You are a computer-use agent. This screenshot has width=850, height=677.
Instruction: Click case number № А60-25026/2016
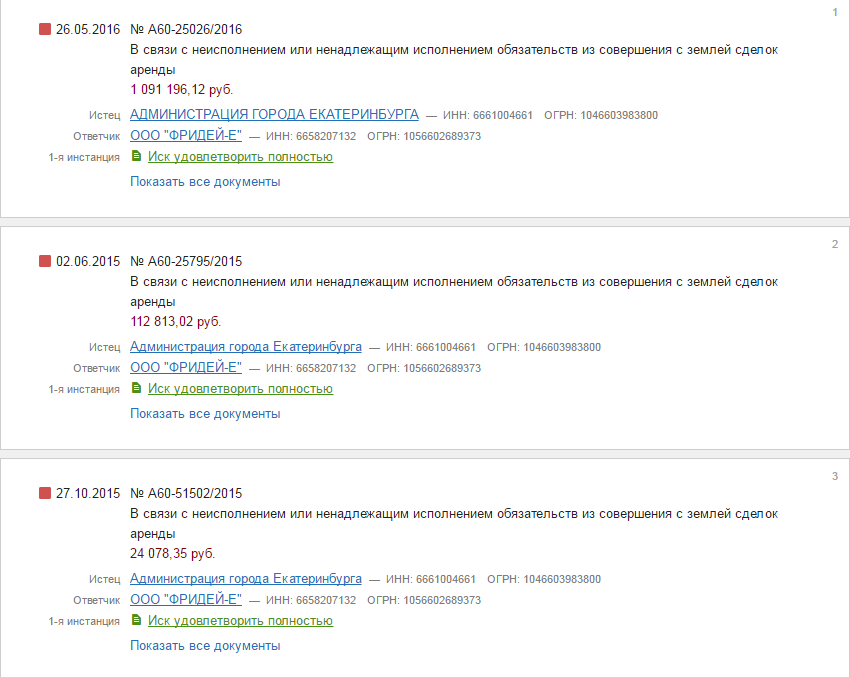(186, 29)
